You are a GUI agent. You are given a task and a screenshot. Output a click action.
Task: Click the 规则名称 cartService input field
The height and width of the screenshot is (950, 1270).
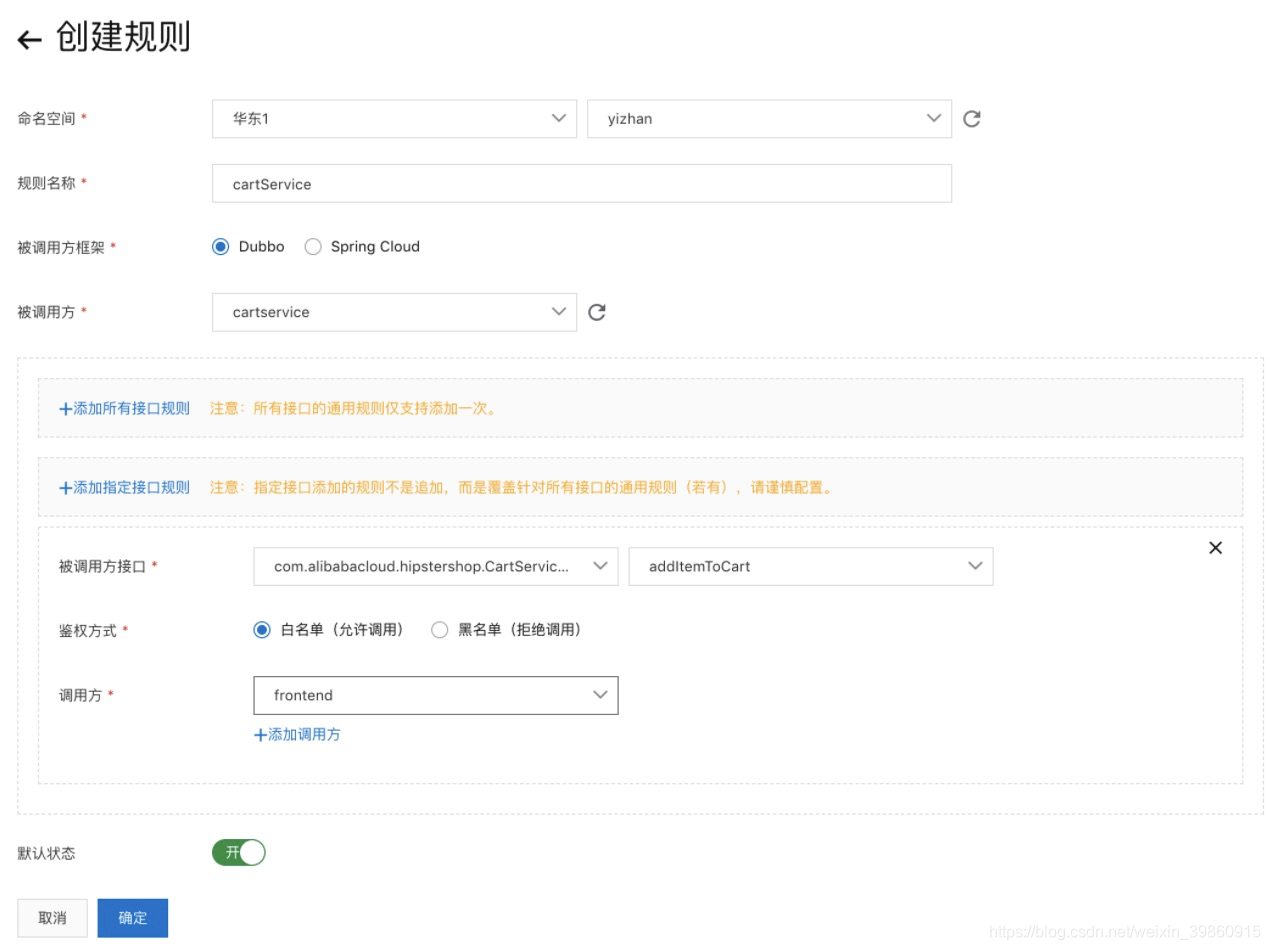pos(581,184)
